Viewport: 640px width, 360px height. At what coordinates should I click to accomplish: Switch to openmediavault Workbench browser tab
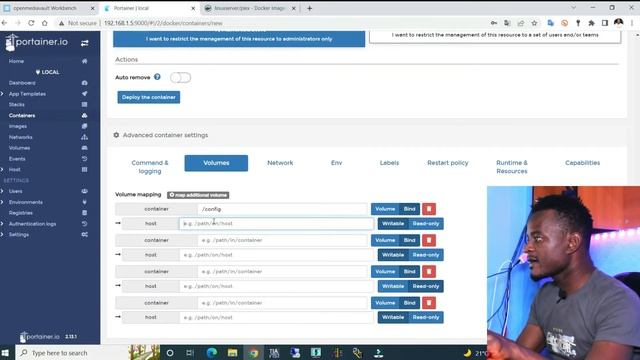(49, 8)
